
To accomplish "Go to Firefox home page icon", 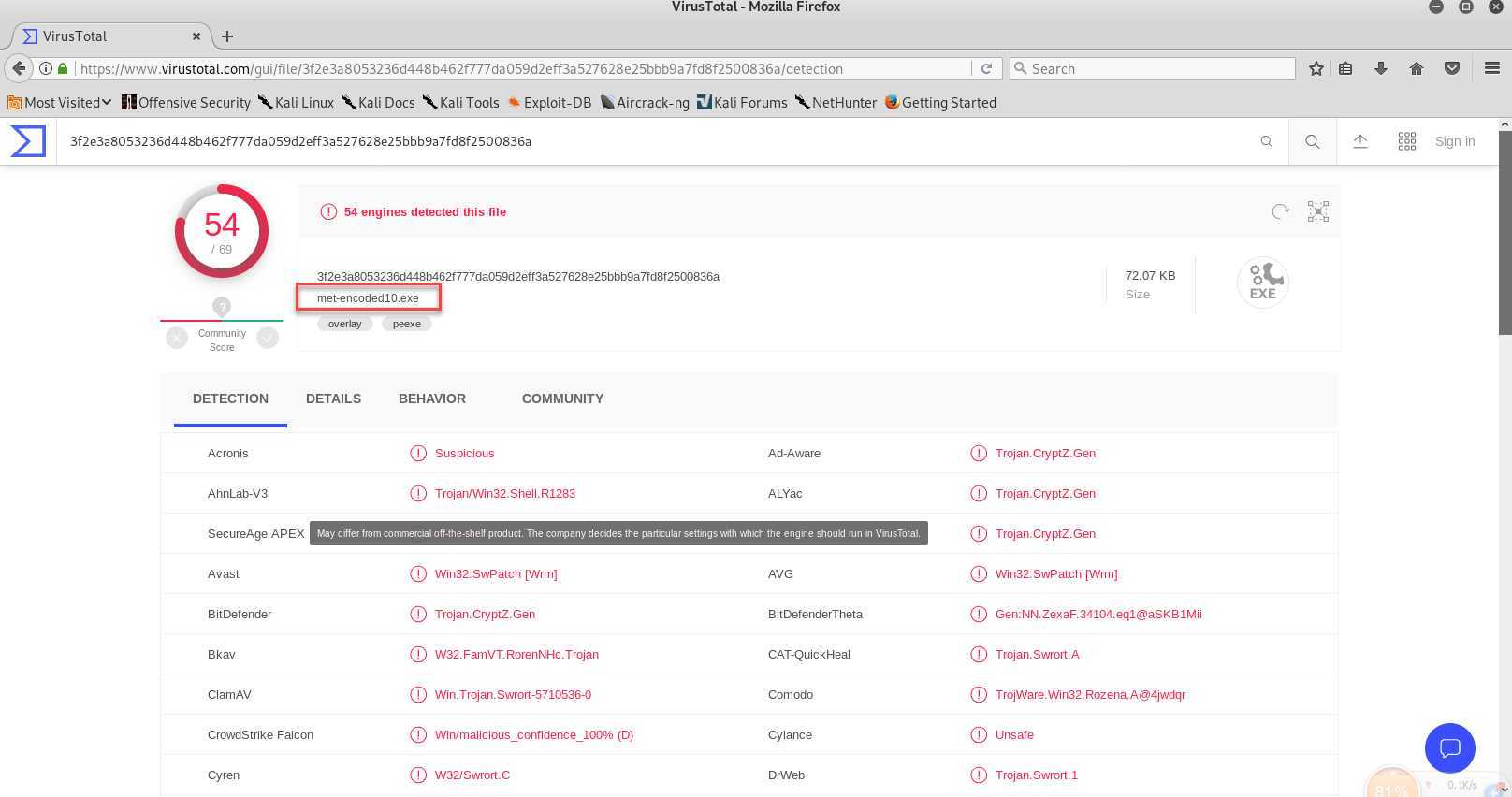I will (x=1417, y=68).
